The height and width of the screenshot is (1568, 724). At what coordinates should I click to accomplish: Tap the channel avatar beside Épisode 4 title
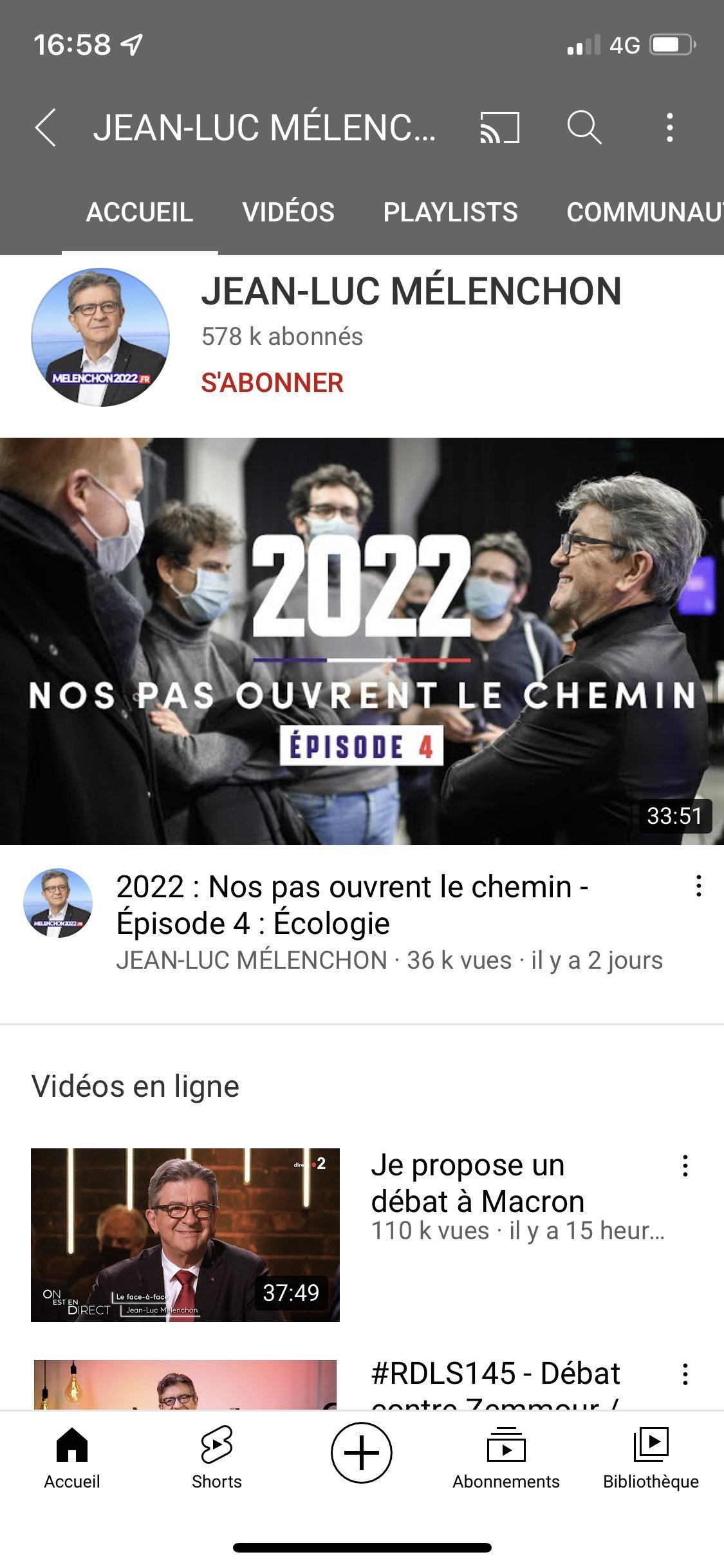[x=58, y=902]
